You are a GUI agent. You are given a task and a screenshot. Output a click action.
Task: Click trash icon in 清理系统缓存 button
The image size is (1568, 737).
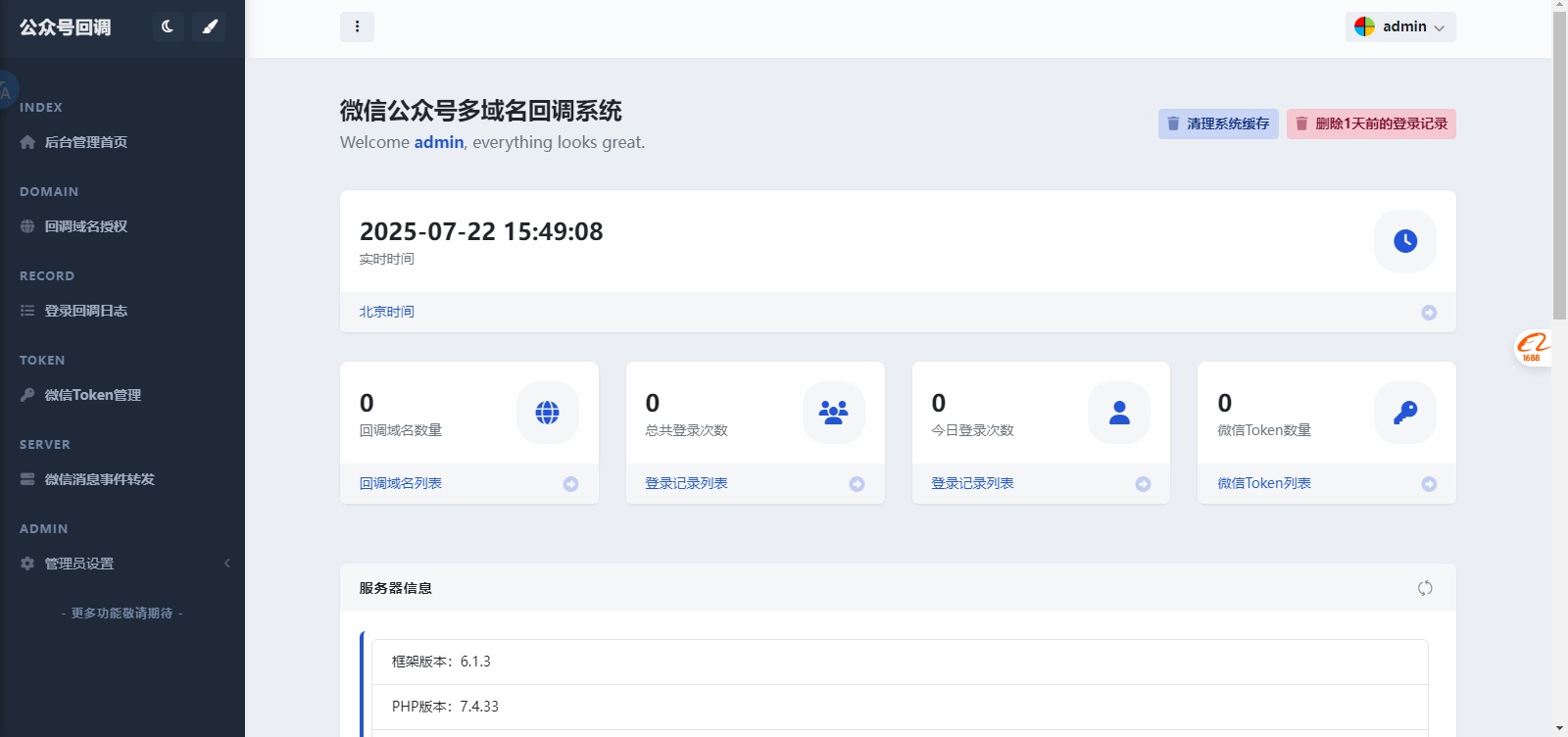tap(1173, 123)
